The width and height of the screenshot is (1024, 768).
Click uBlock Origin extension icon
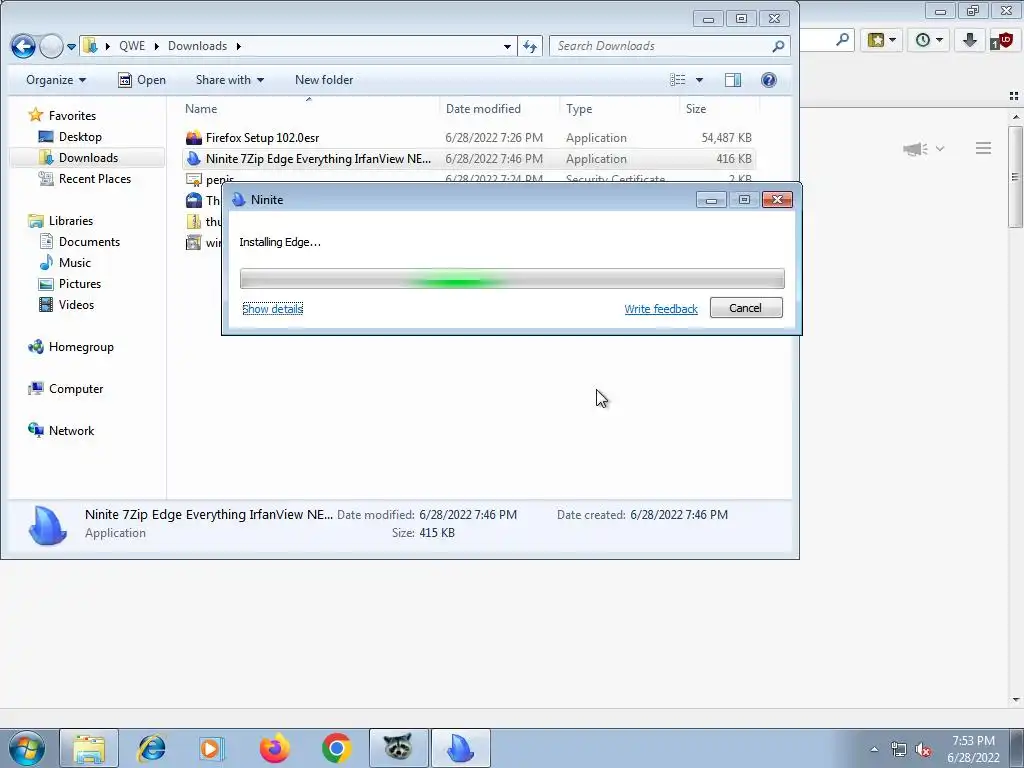click(1002, 40)
